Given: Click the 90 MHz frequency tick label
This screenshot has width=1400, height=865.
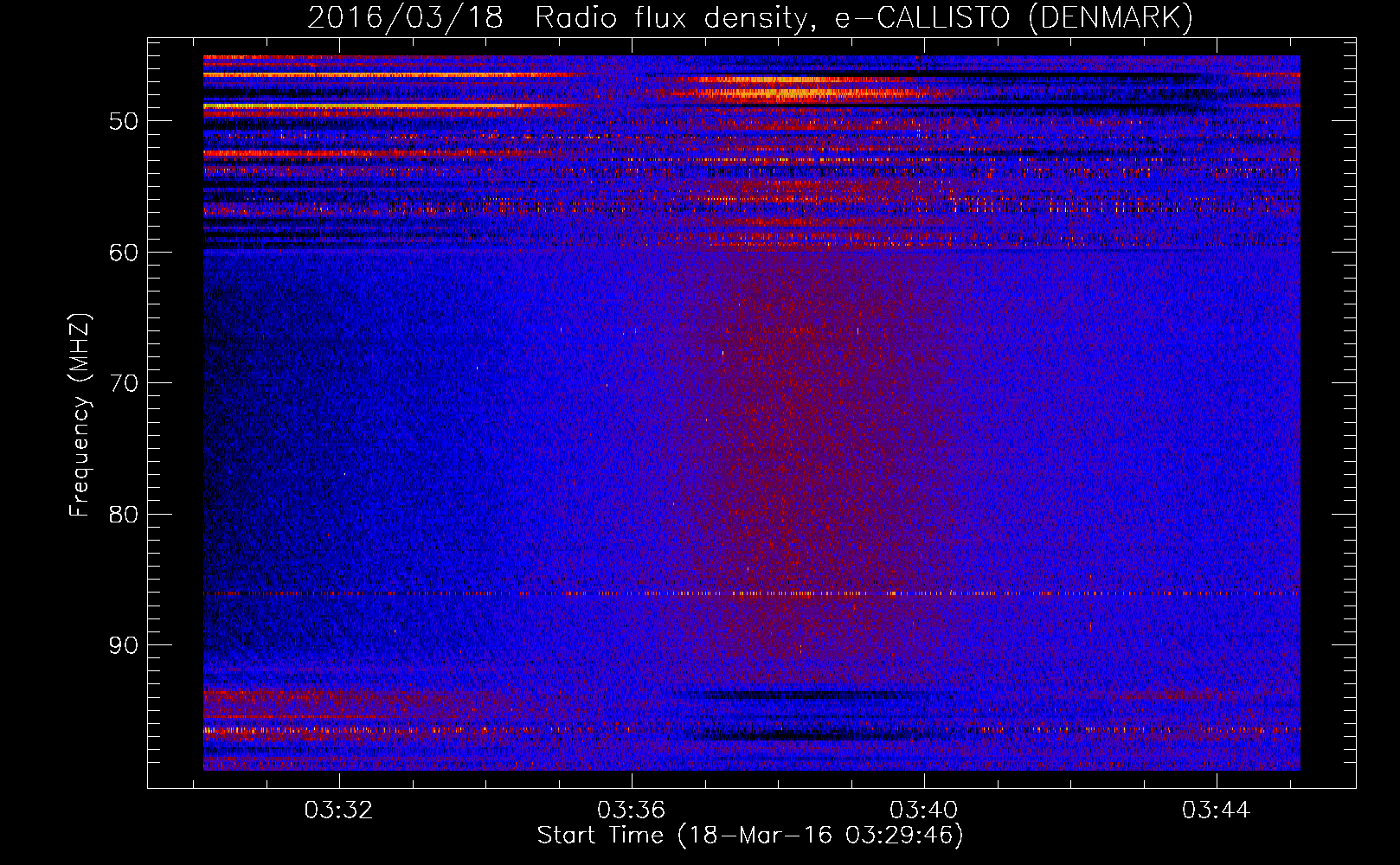Looking at the screenshot, I should [124, 645].
